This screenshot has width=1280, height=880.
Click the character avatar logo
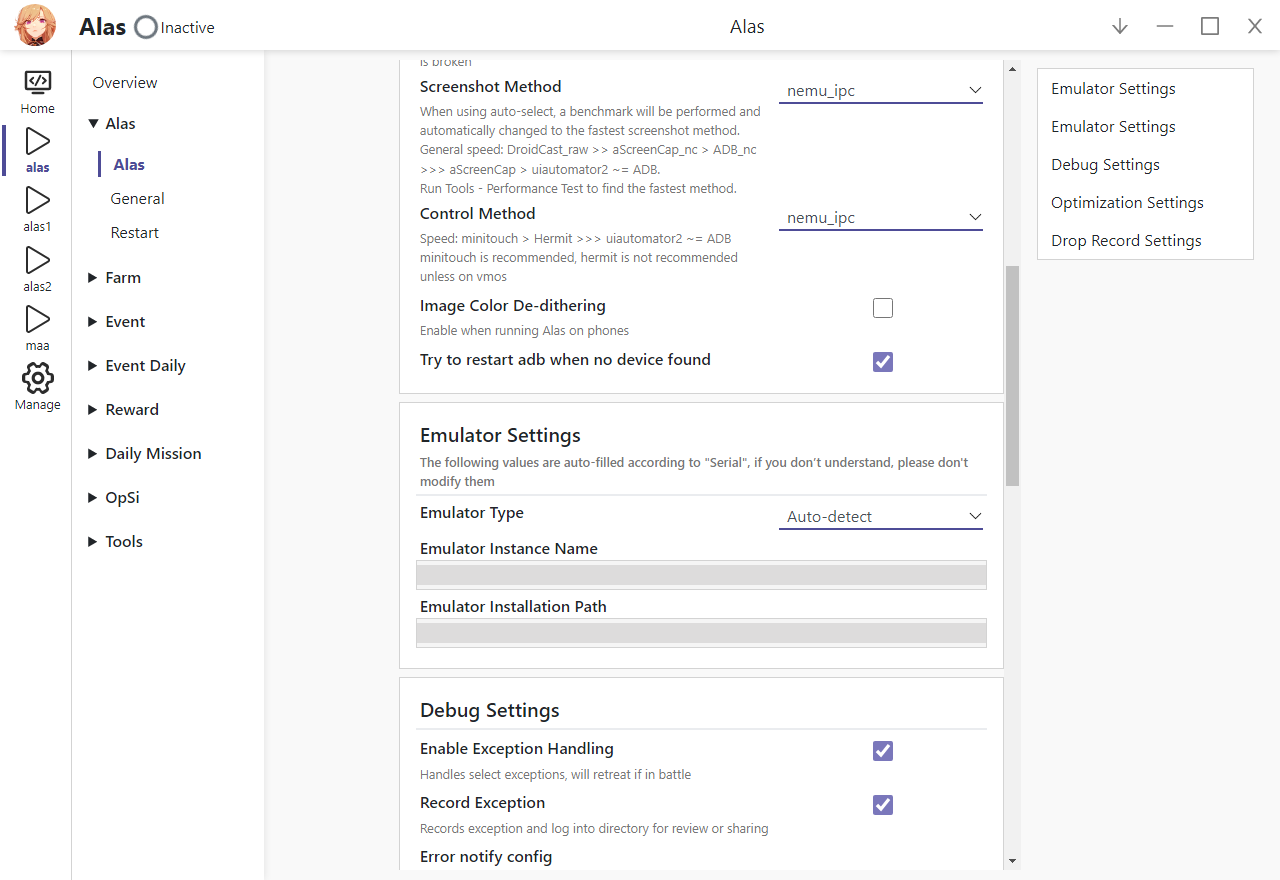pos(35,26)
